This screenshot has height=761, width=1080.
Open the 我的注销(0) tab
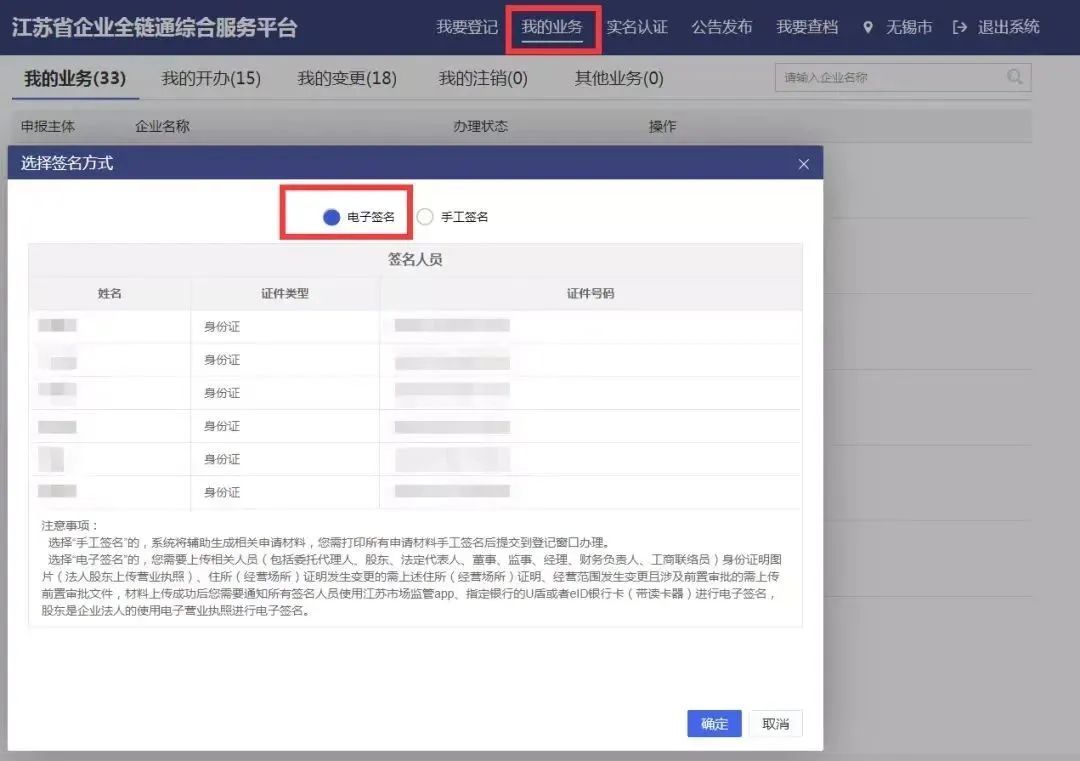coord(483,77)
